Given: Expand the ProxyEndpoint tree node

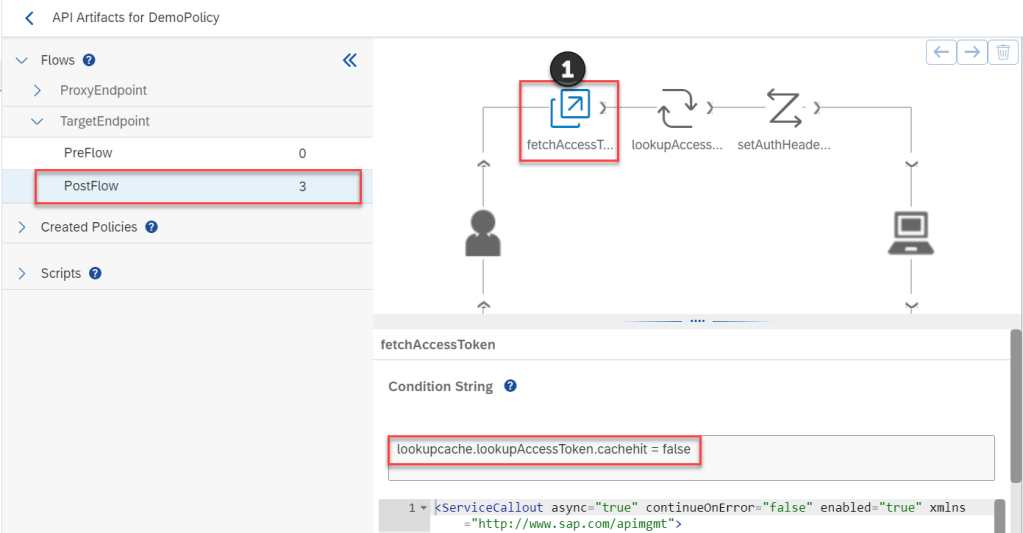Looking at the screenshot, I should [38, 91].
